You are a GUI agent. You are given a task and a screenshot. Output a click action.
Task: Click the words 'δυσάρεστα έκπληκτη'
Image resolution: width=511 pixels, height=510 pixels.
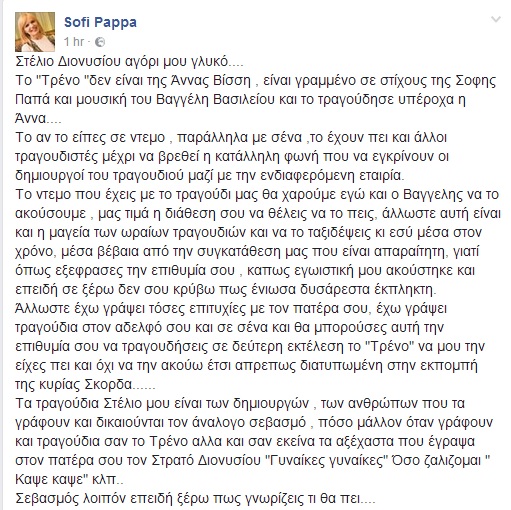point(368,290)
